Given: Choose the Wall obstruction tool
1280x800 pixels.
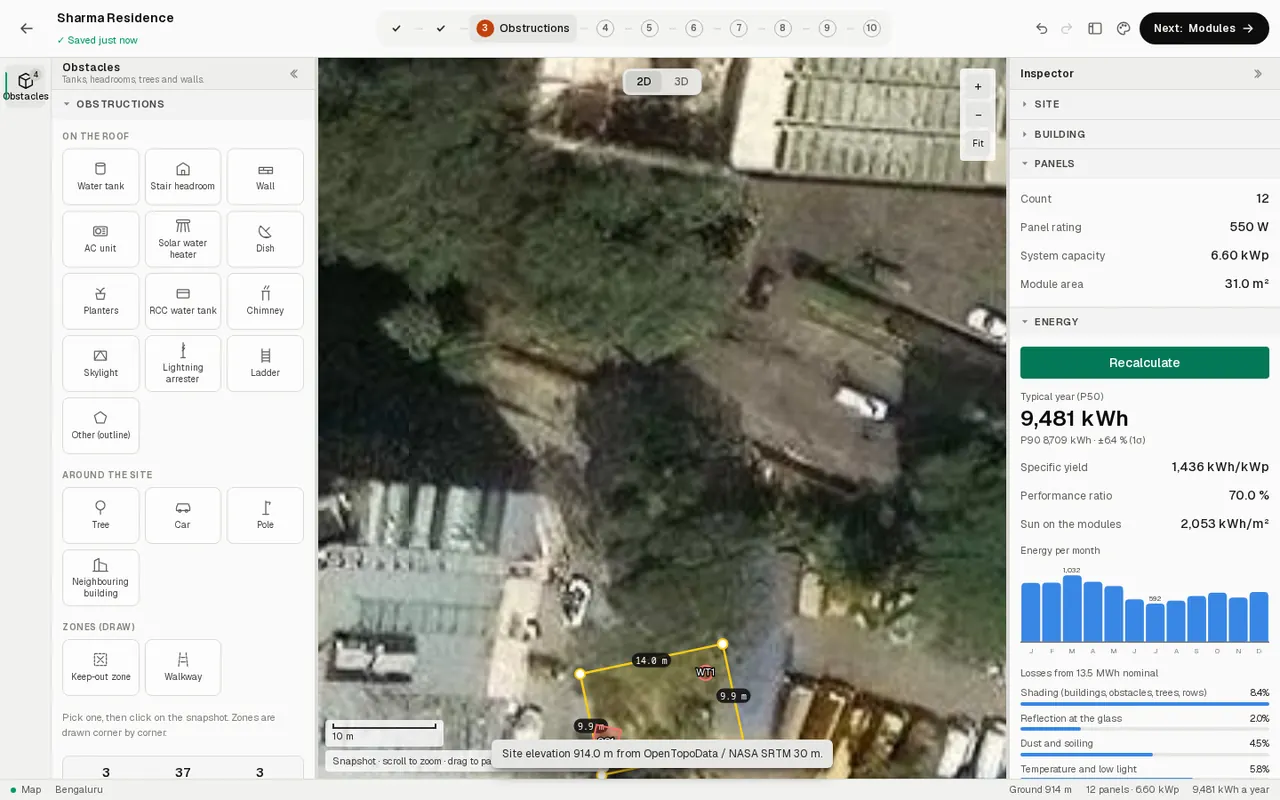Looking at the screenshot, I should coord(265,177).
